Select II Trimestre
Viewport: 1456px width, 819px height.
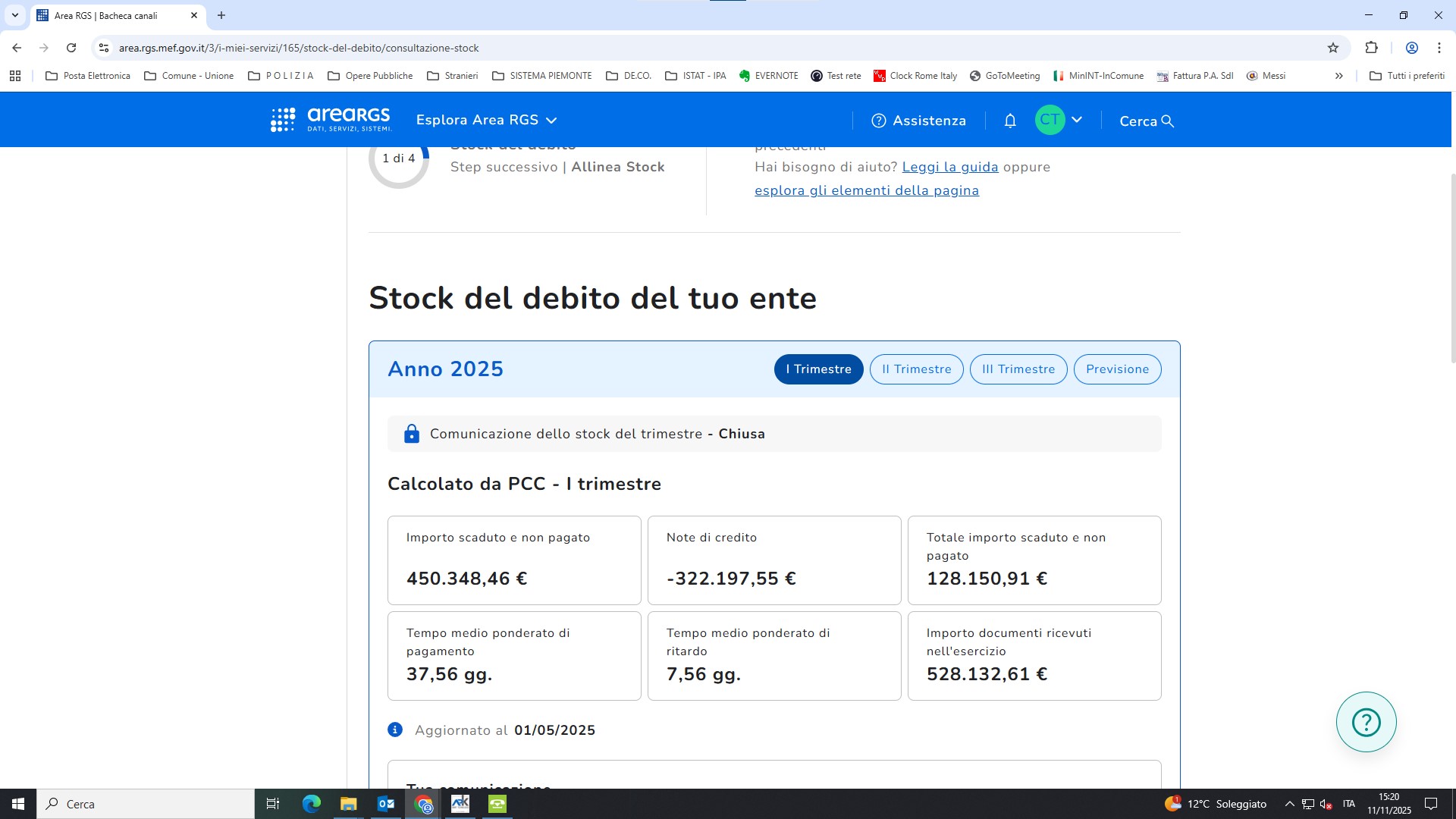916,369
